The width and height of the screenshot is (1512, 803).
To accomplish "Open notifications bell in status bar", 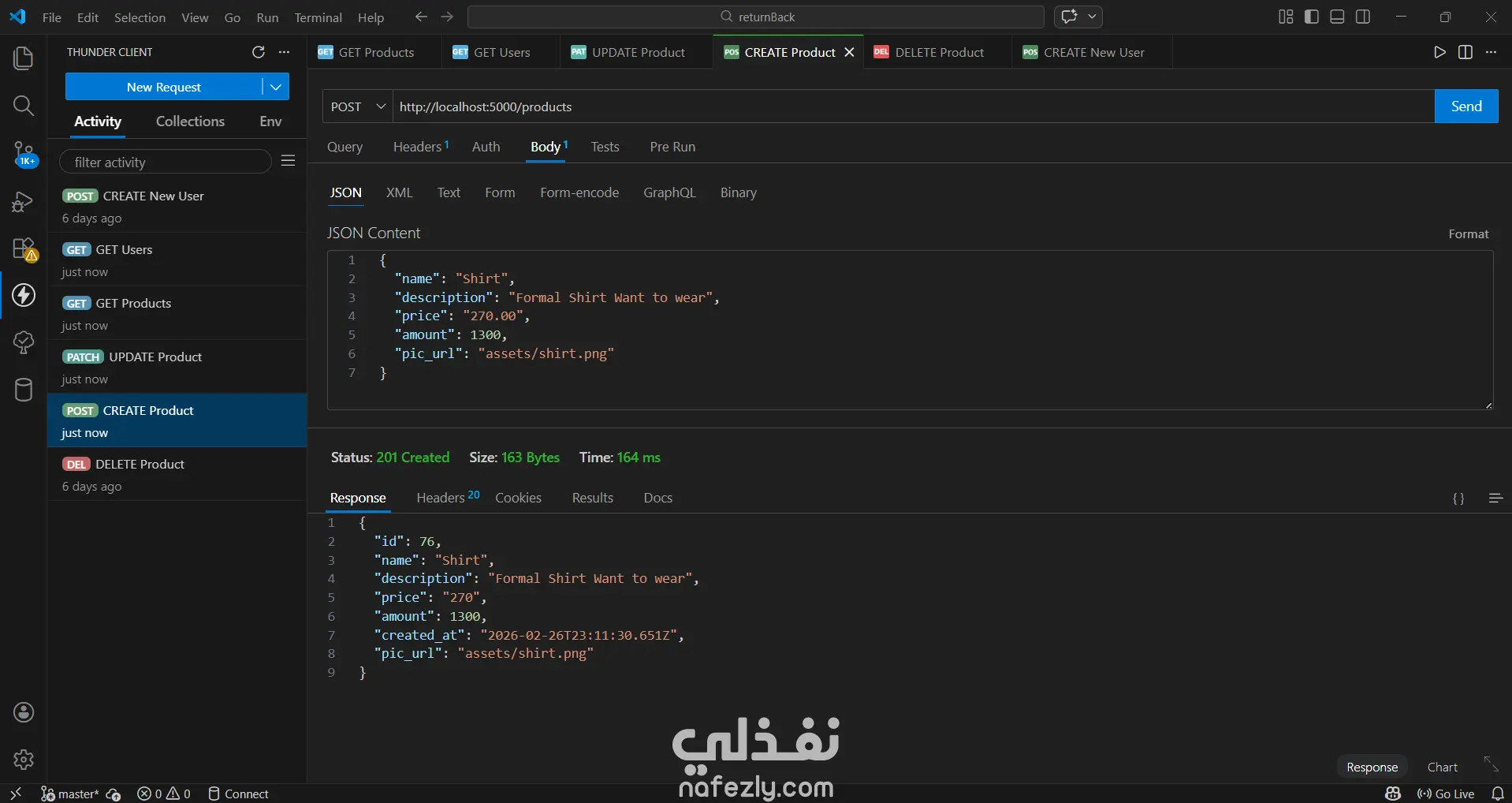I will [1498, 794].
